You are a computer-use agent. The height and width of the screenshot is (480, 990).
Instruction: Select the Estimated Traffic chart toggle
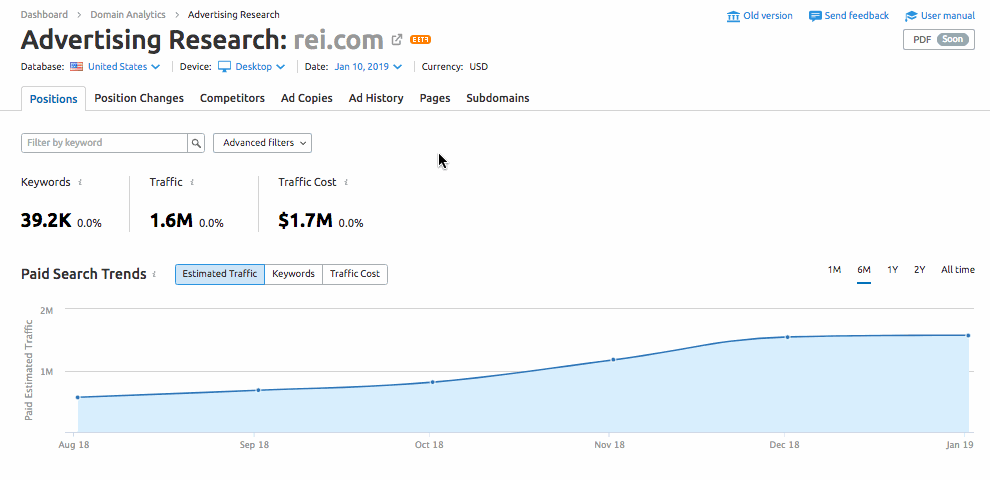220,274
